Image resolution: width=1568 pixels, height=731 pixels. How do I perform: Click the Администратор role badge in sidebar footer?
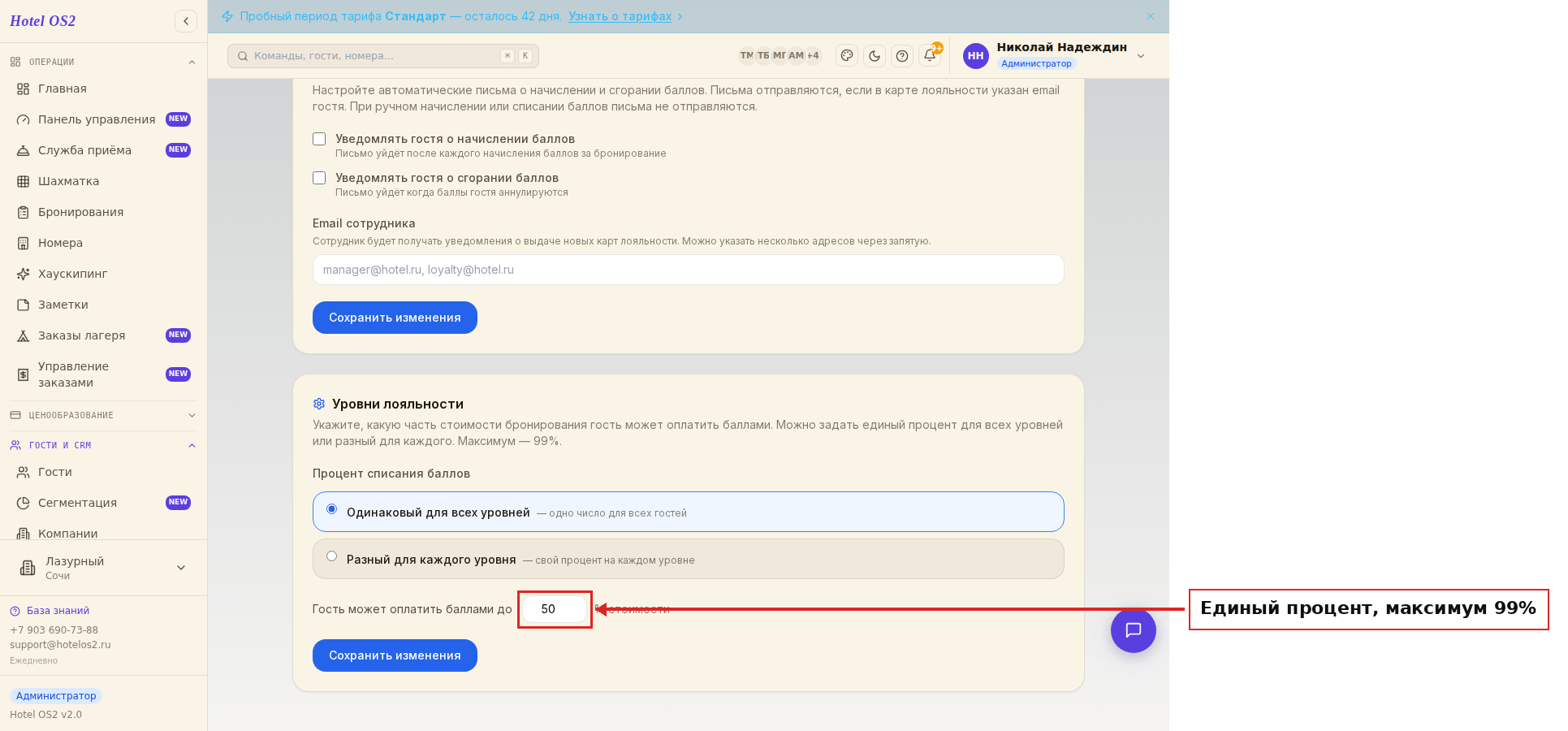pos(56,696)
